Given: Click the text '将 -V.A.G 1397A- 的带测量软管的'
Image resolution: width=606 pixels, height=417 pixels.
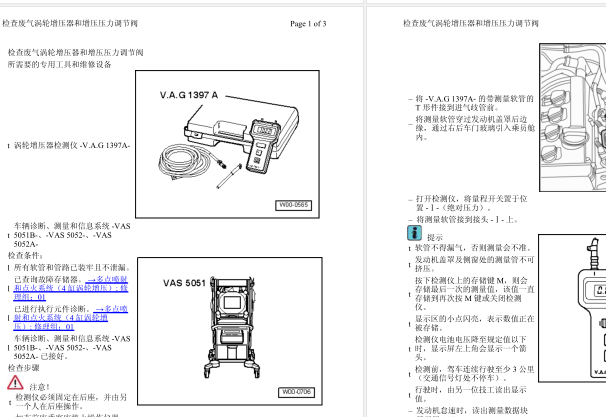Looking at the screenshot, I should coord(475,99).
